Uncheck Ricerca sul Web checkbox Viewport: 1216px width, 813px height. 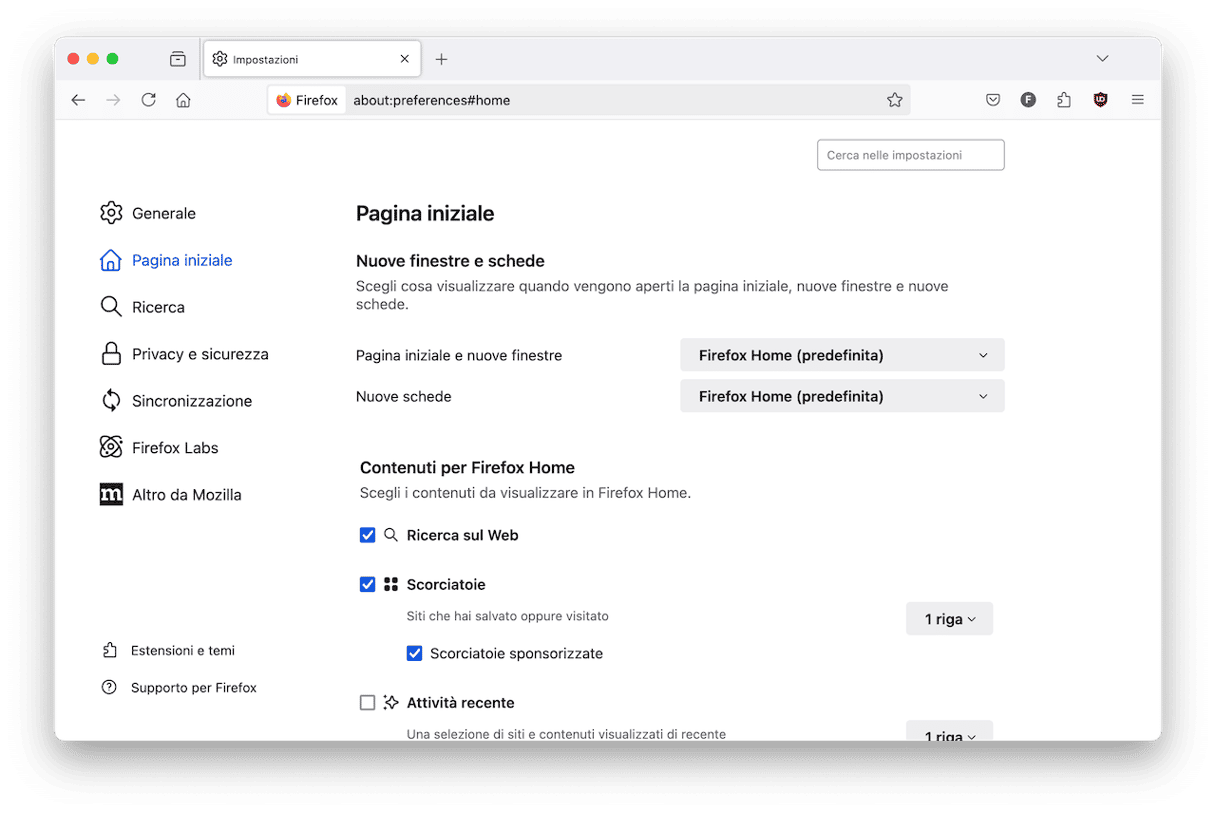[x=367, y=535]
